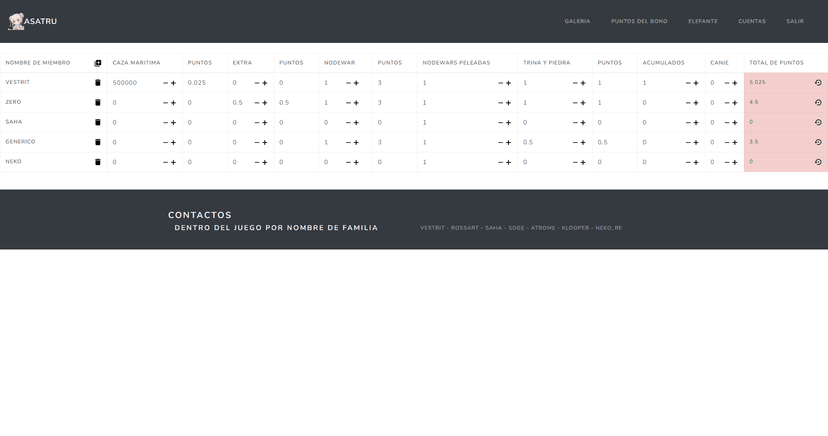Delete the VESTRIT member row
The image size is (828, 436).
(98, 83)
